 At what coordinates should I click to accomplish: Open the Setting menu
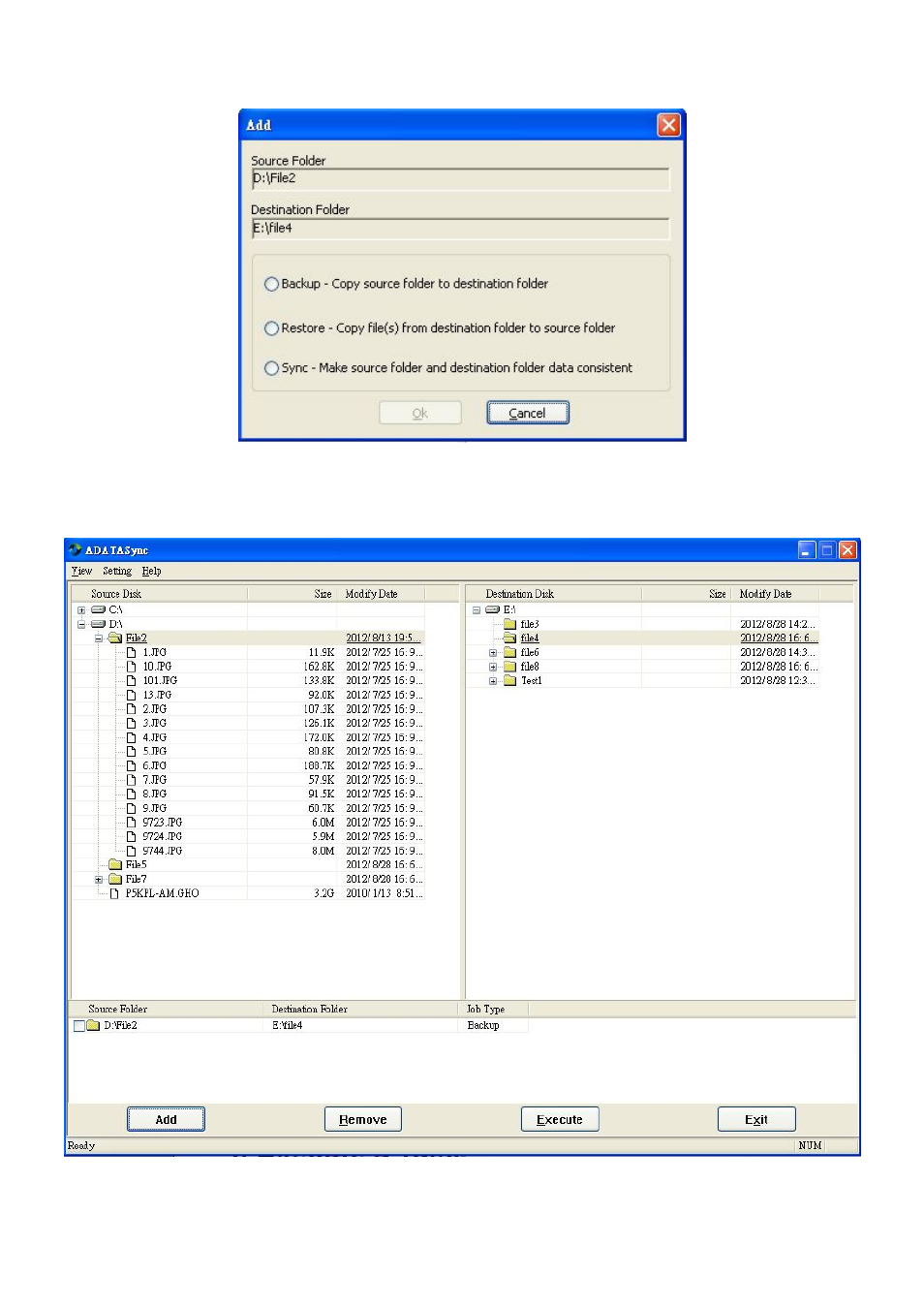tap(117, 572)
